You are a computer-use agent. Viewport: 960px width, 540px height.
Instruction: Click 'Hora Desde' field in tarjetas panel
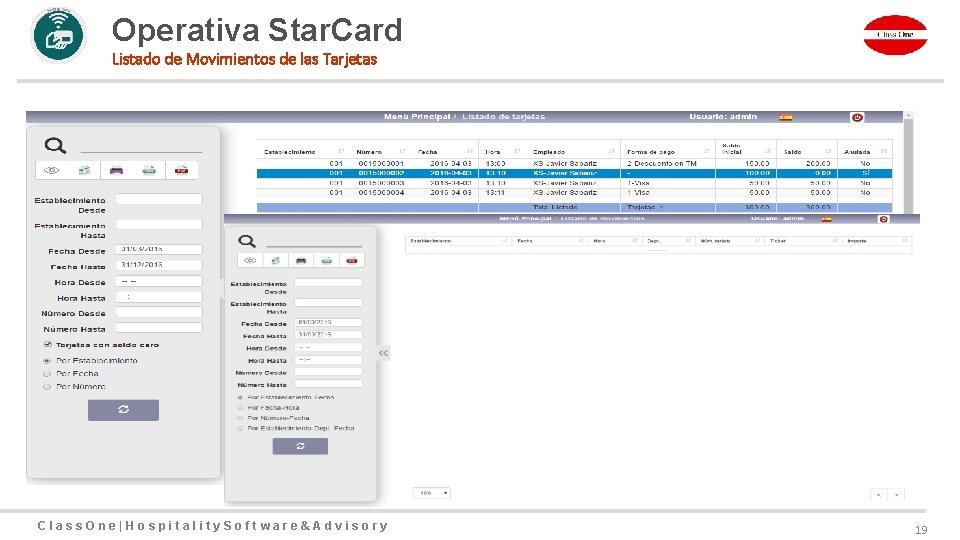(159, 281)
